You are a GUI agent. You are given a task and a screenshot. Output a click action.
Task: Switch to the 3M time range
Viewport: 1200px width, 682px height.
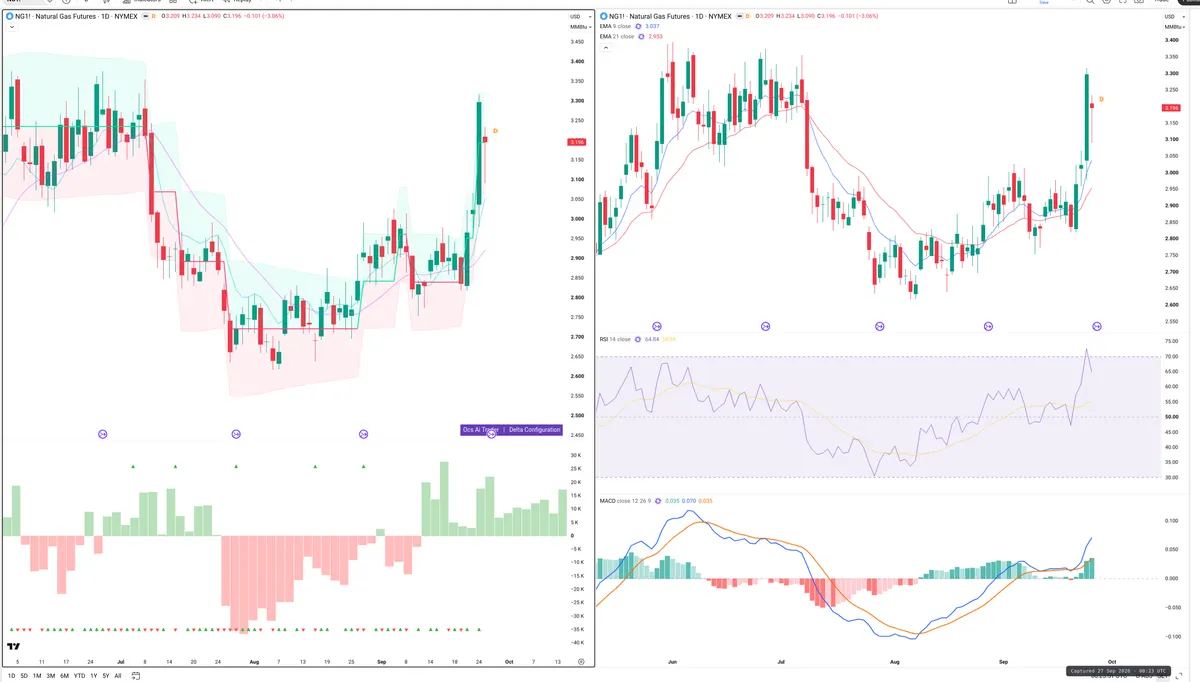(51, 676)
